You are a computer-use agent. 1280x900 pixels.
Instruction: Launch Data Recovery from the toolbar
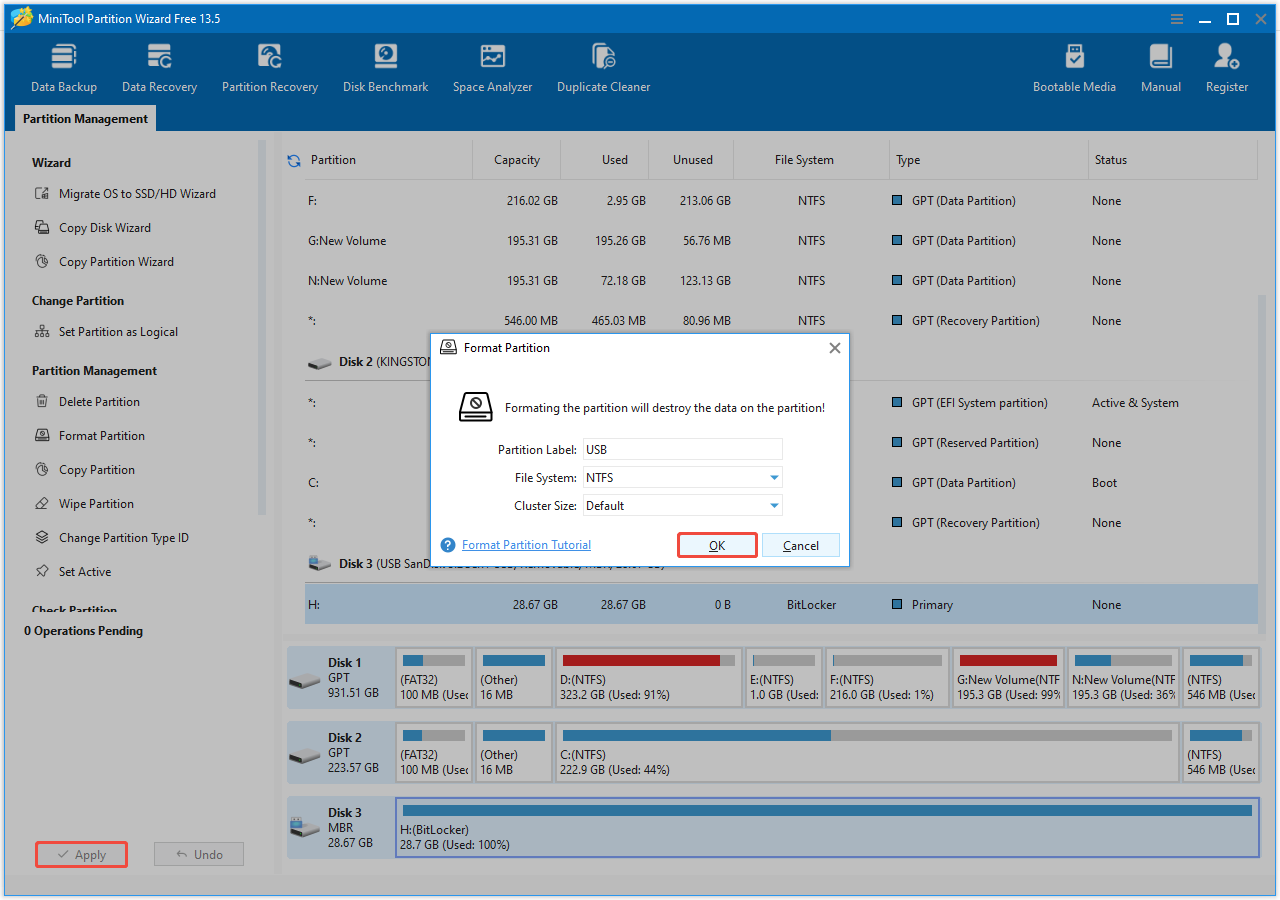[x=159, y=66]
